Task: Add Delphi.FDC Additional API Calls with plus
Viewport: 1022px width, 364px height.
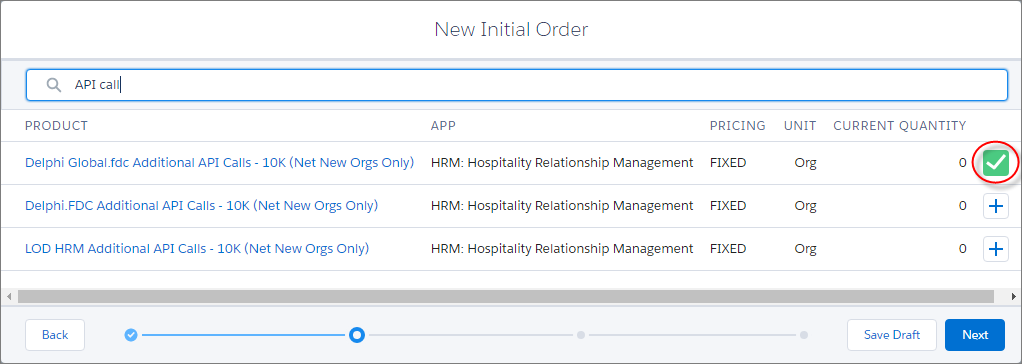Action: point(995,206)
